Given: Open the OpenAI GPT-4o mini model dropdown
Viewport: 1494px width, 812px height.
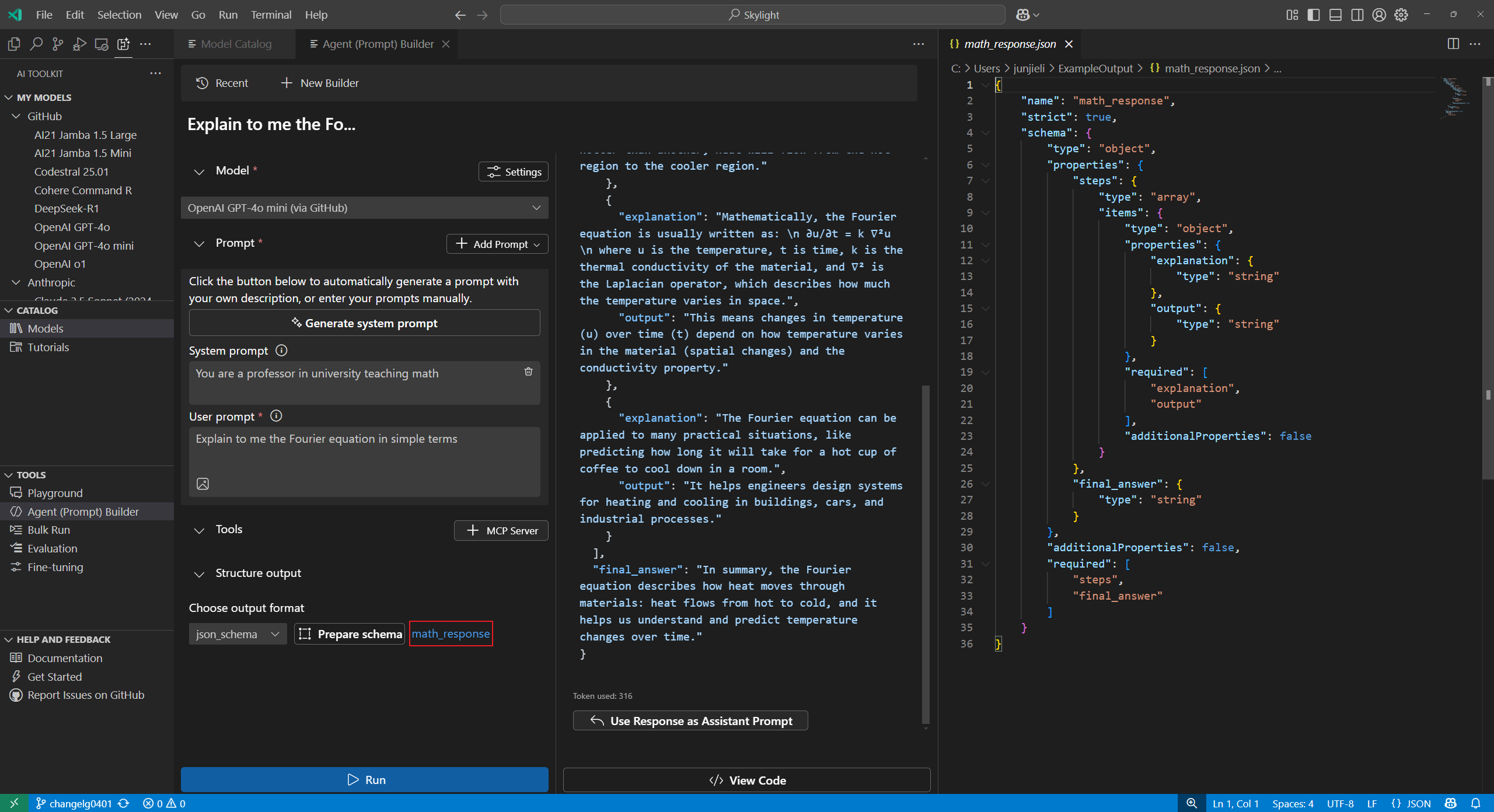Looking at the screenshot, I should coord(364,208).
